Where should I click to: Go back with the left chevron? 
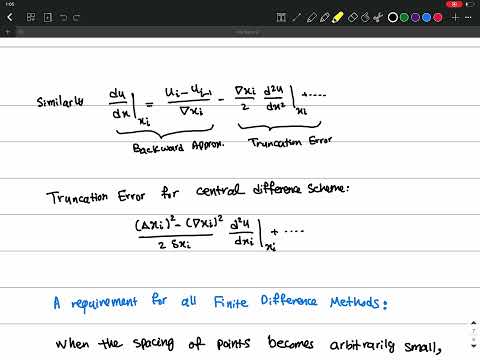click(10, 17)
